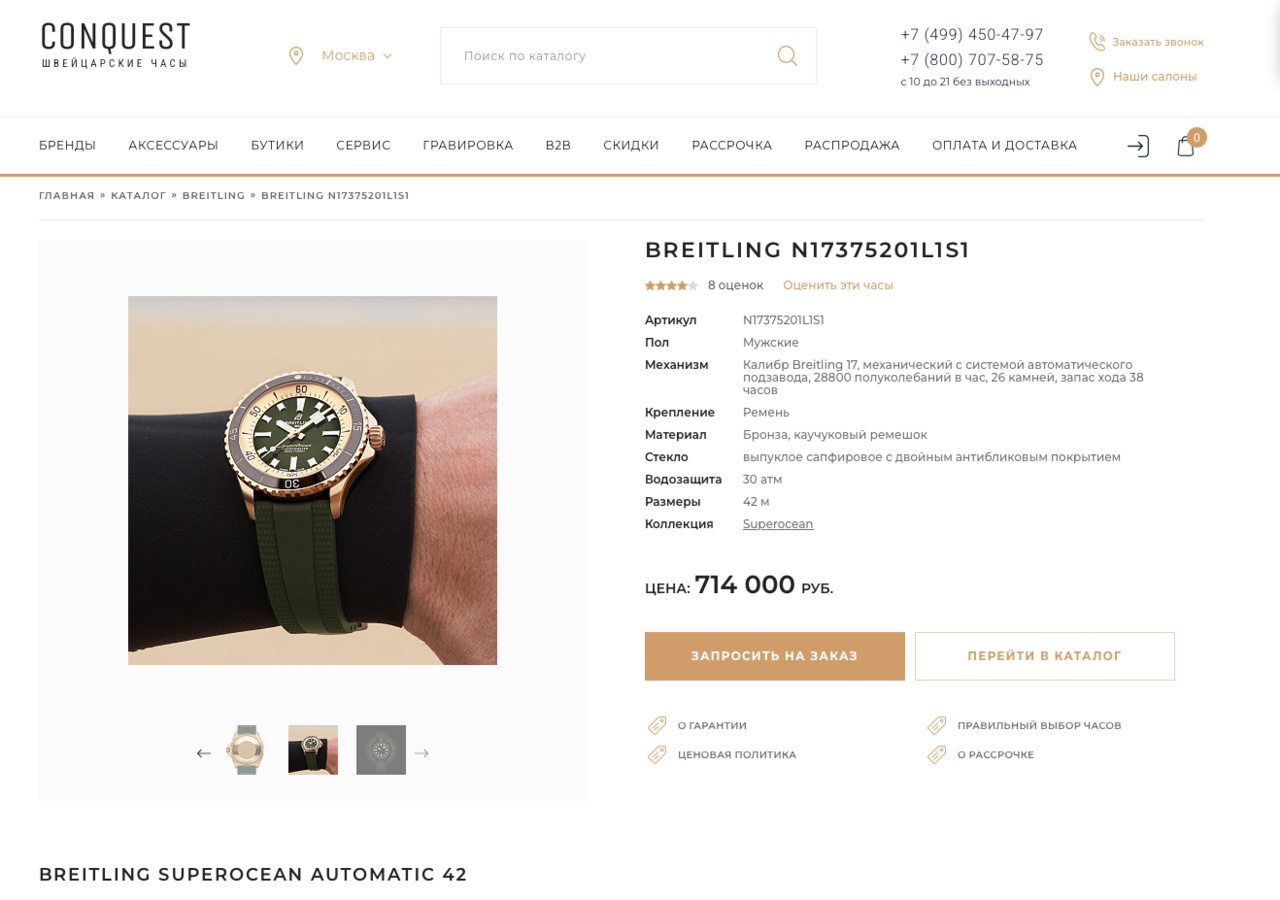Image resolution: width=1280 pixels, height=900 pixels.
Task: Go to ОПЛАТА И ДОСТАВКА page
Action: (x=1004, y=145)
